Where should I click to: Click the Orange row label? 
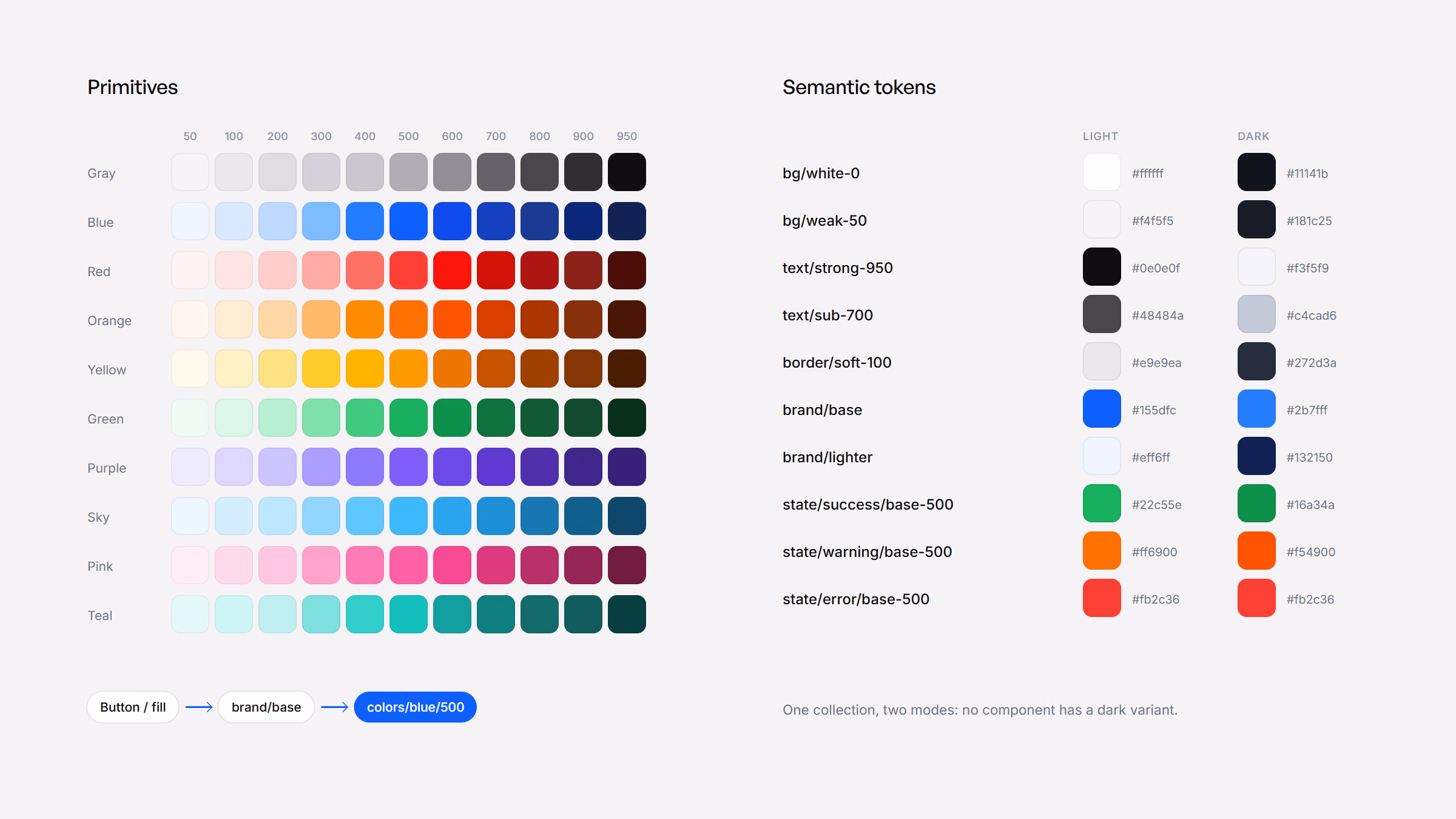(109, 321)
